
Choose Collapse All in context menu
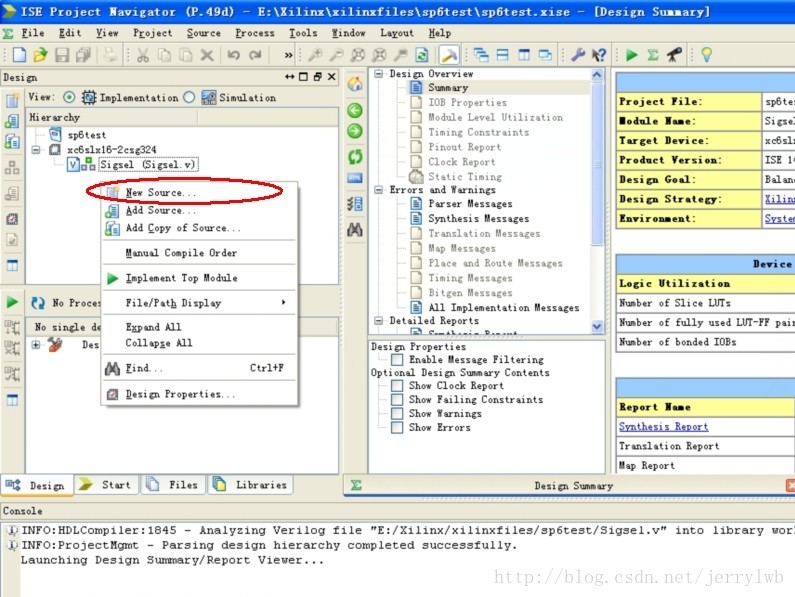[x=199, y=343]
